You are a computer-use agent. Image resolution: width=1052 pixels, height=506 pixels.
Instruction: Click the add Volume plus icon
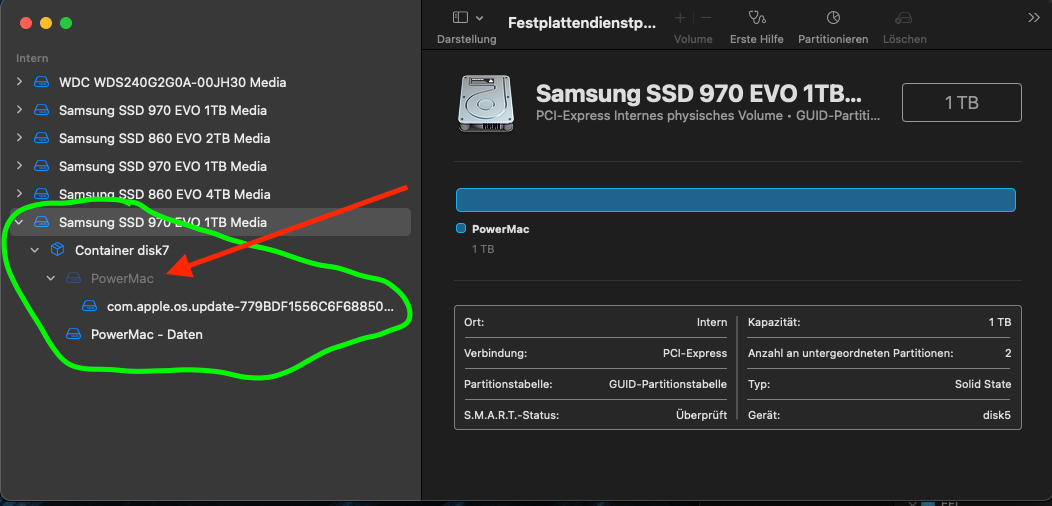pyautogui.click(x=680, y=18)
